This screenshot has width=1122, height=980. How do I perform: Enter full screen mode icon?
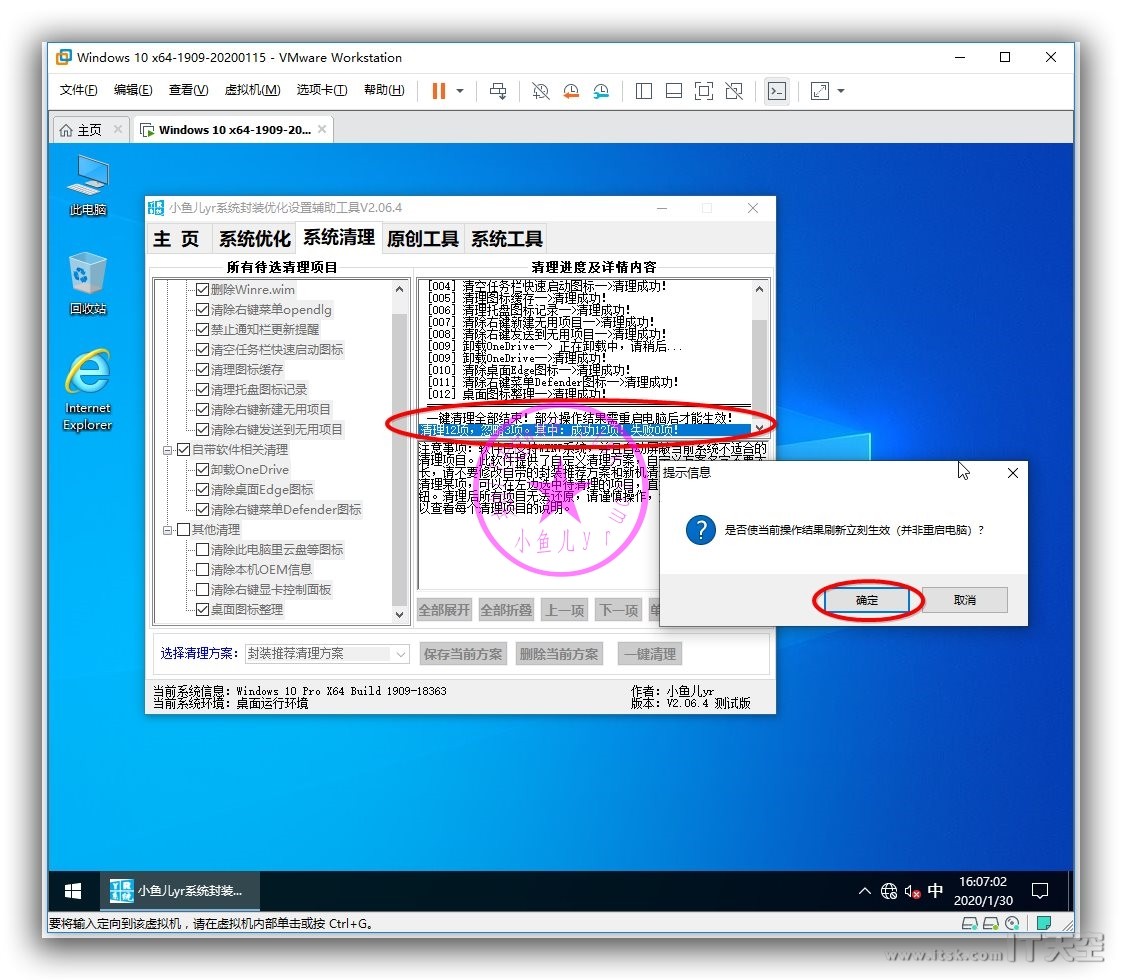pyautogui.click(x=704, y=91)
